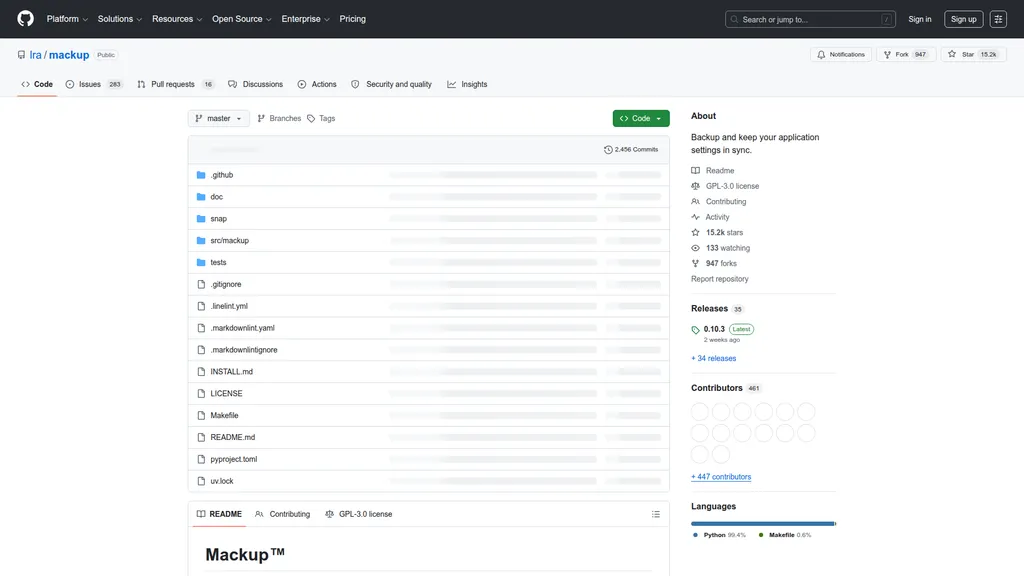Click the Makefile file icon
1024x576 pixels.
[201, 415]
